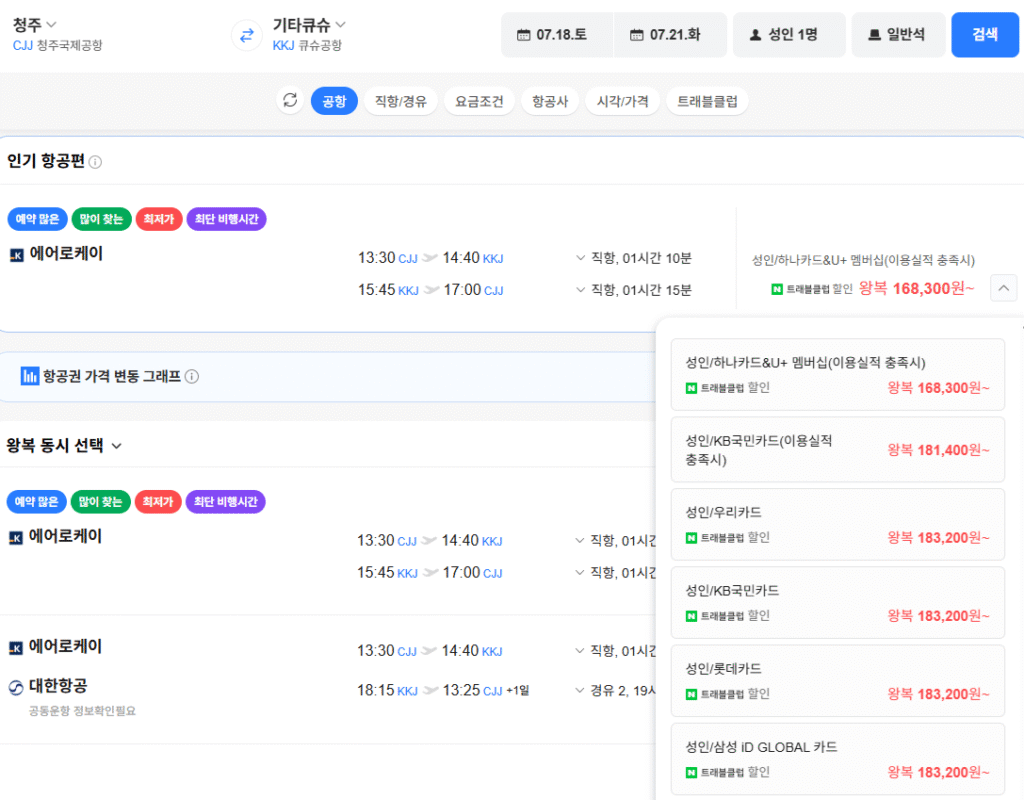This screenshot has height=800, width=1024.
Task: Select the 직항/경유 filter tab
Action: click(401, 101)
